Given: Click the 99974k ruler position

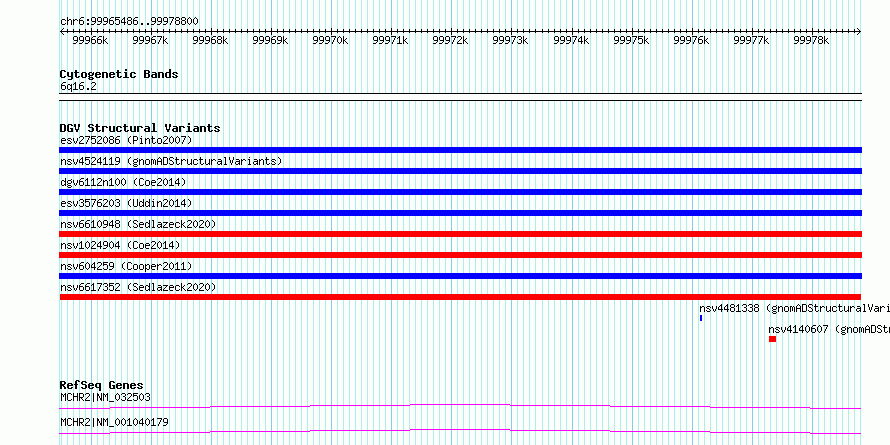Looking at the screenshot, I should click(571, 40).
